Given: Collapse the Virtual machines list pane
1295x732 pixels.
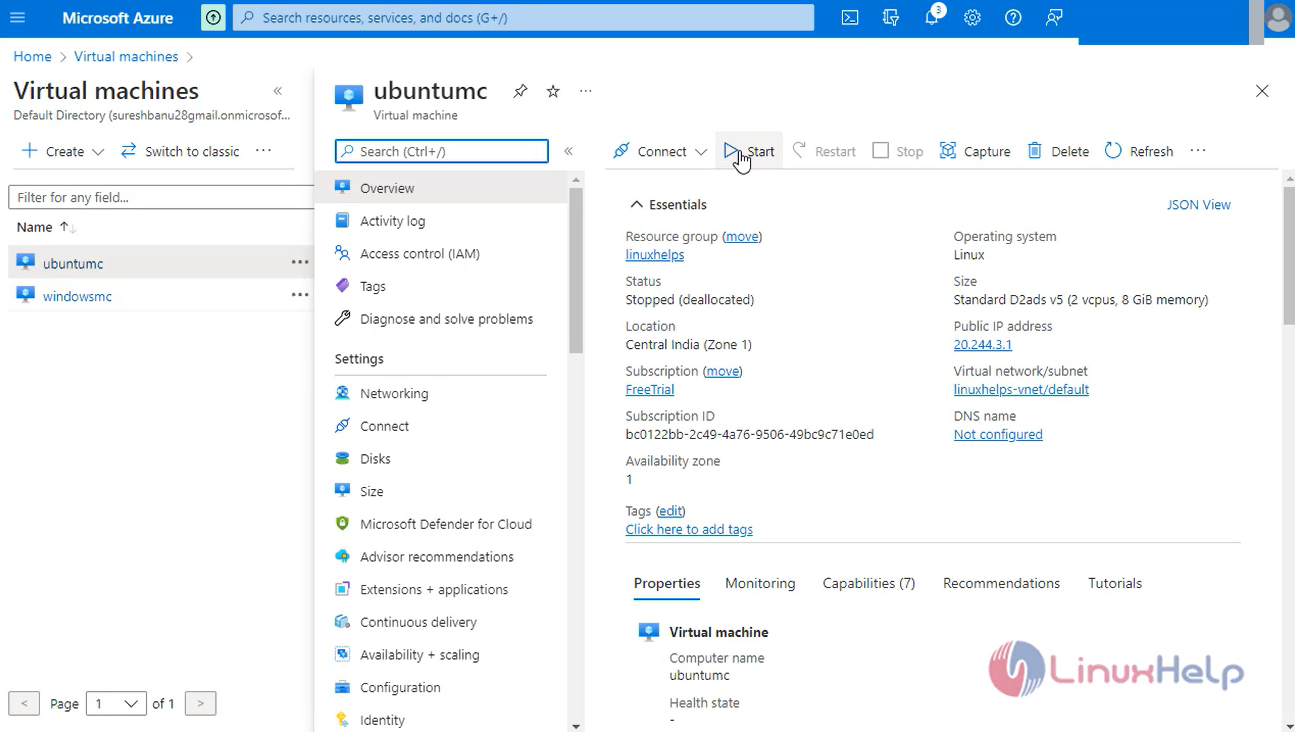Looking at the screenshot, I should point(278,91).
